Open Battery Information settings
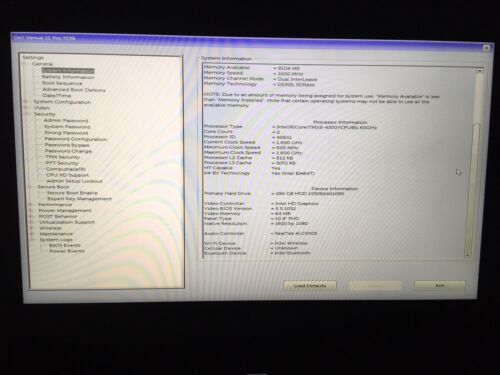500x375 pixels. [x=68, y=77]
